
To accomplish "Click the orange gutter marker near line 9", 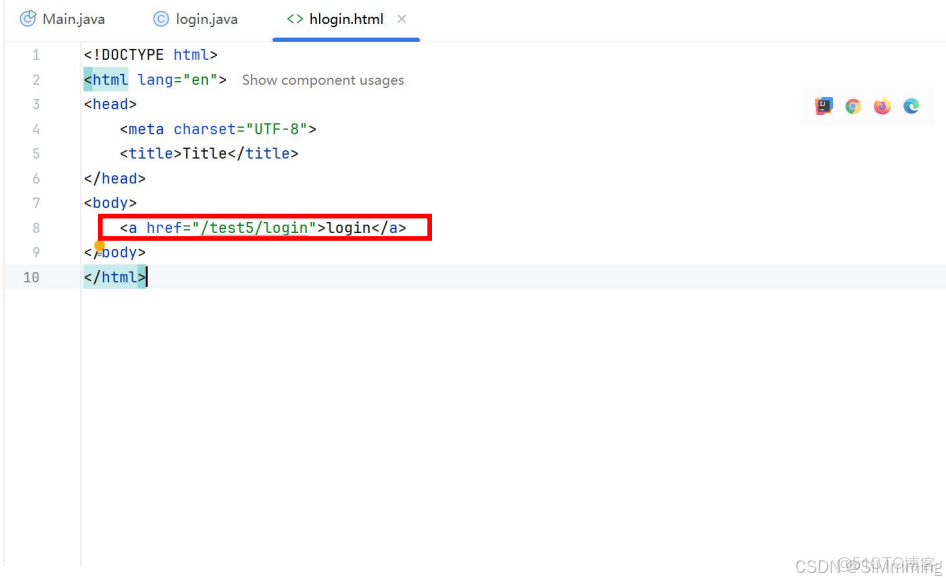I will [x=97, y=243].
